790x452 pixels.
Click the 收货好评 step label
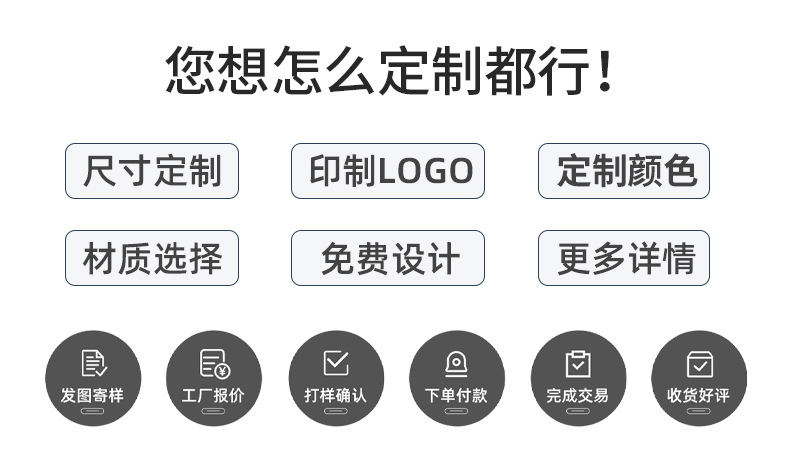[698, 396]
